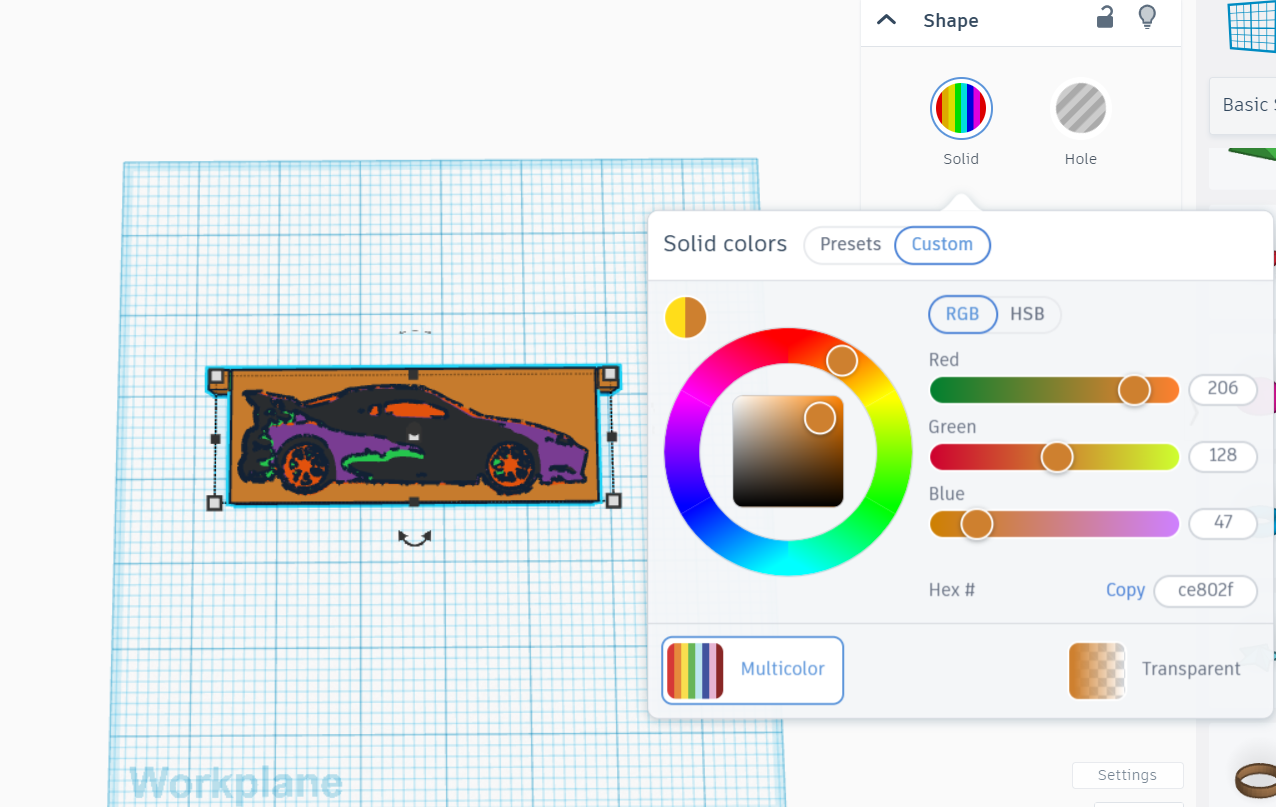This screenshot has height=807, width=1276.
Task: Open the Multicolor option
Action: pos(751,670)
